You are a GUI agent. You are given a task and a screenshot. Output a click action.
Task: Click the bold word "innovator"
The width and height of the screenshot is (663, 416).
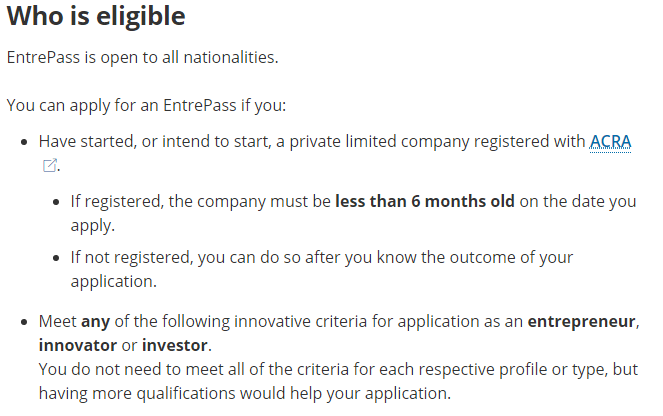click(78, 346)
